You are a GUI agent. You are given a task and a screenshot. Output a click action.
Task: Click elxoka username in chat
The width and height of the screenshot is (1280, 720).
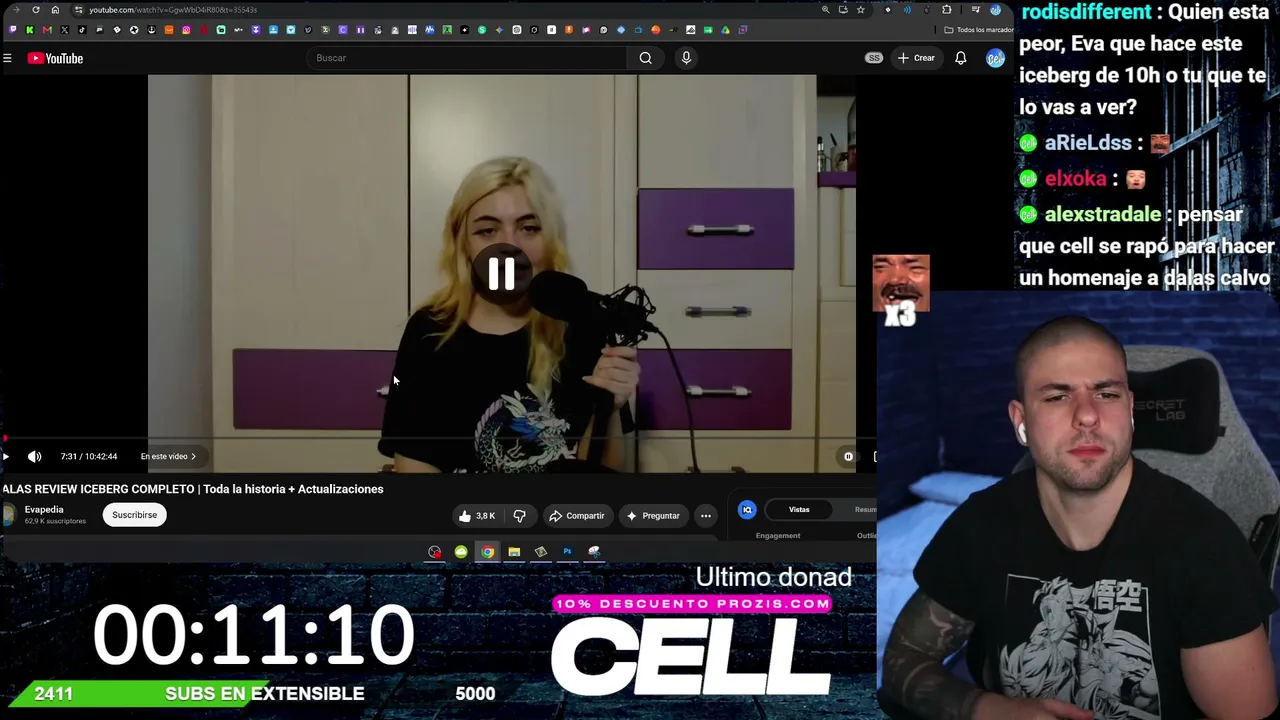pyautogui.click(x=1075, y=179)
